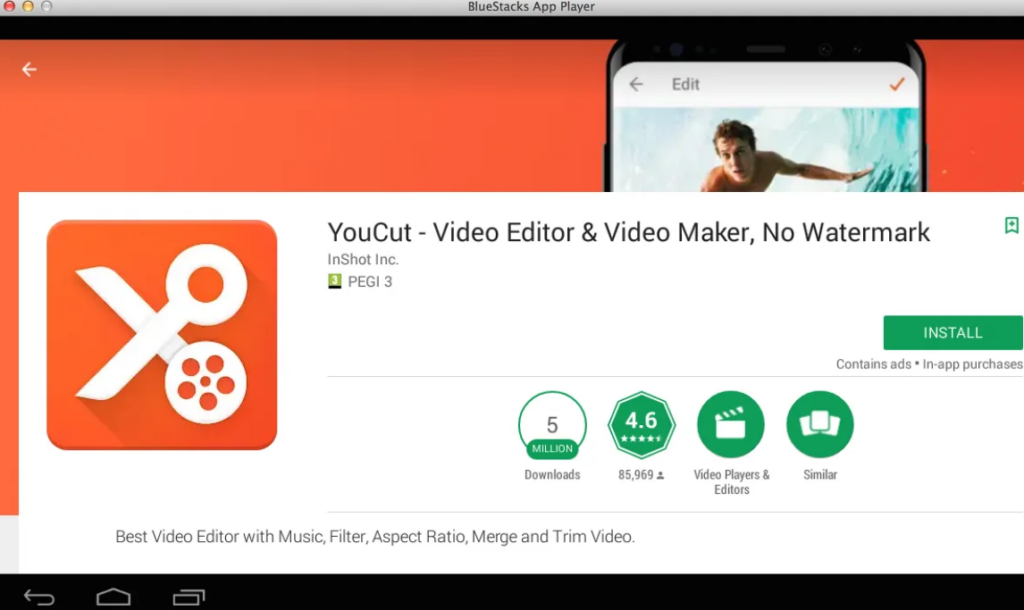Viewport: 1024px width, 610px height.
Task: Click the 85,969 reviews count
Action: point(641,475)
